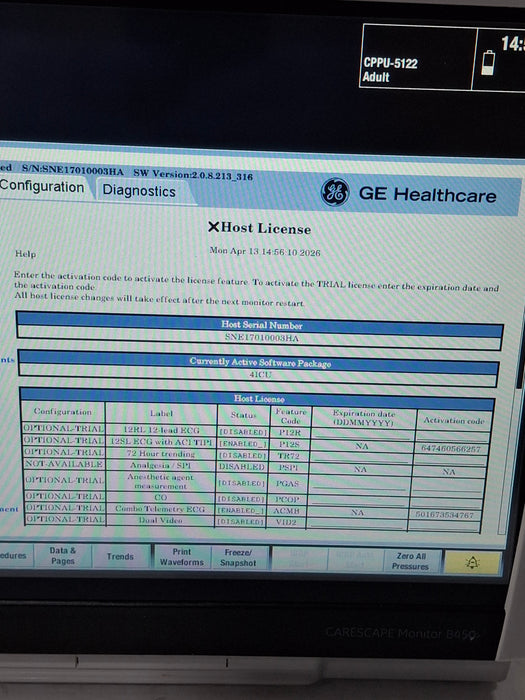Toggle the 12SL ECG with ACI TIPI ENABLED status
The image size is (525, 700).
coord(243,444)
